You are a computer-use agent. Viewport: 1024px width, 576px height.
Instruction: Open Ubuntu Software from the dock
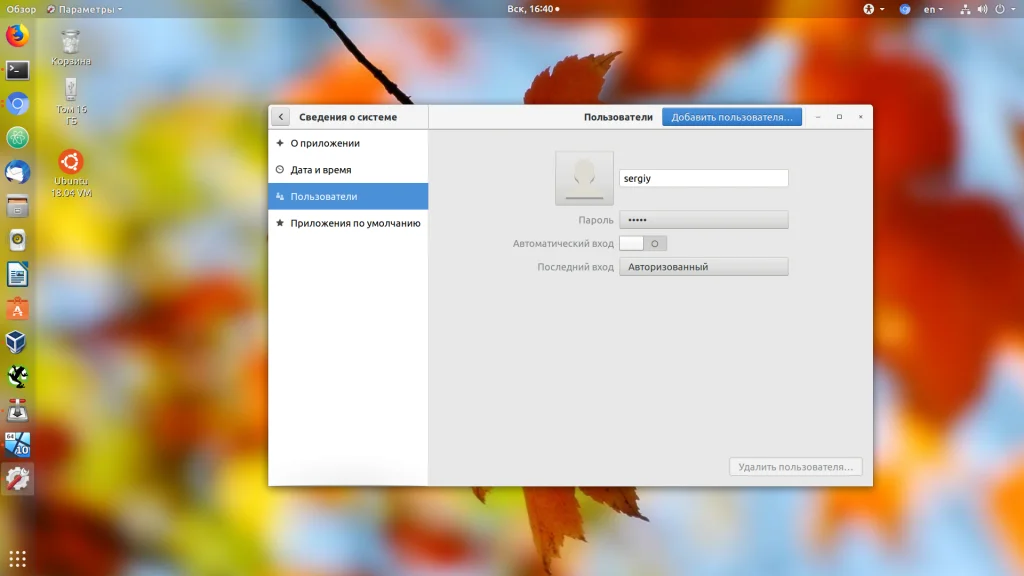tap(17, 309)
